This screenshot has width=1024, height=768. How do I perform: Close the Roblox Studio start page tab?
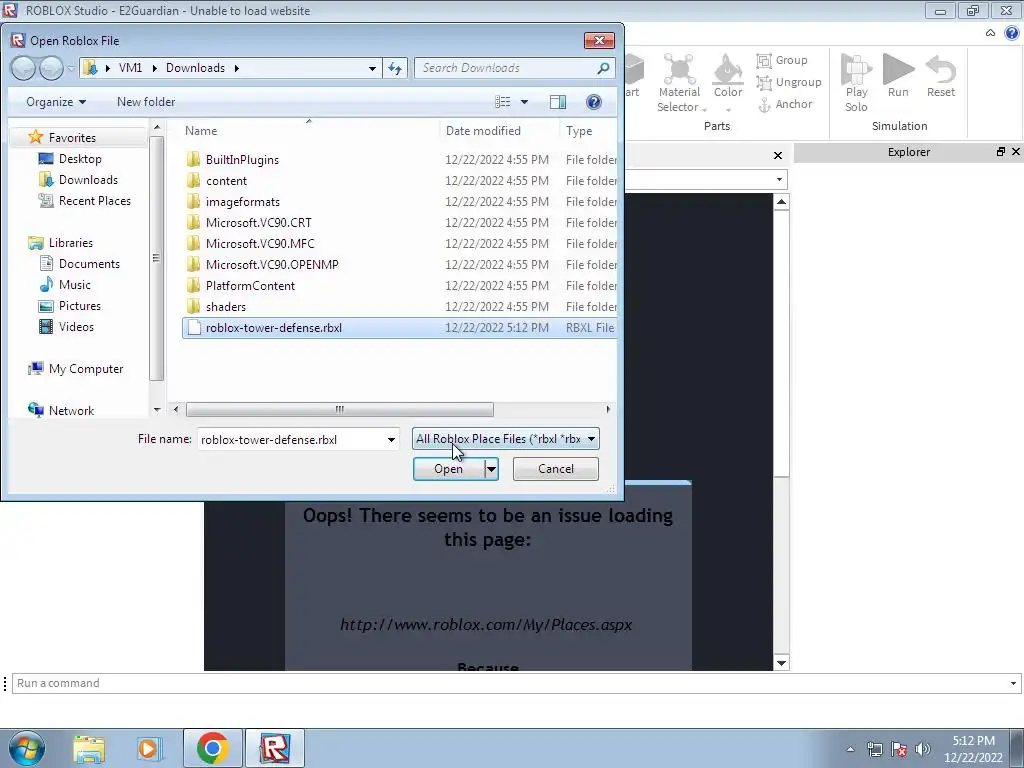pos(778,155)
